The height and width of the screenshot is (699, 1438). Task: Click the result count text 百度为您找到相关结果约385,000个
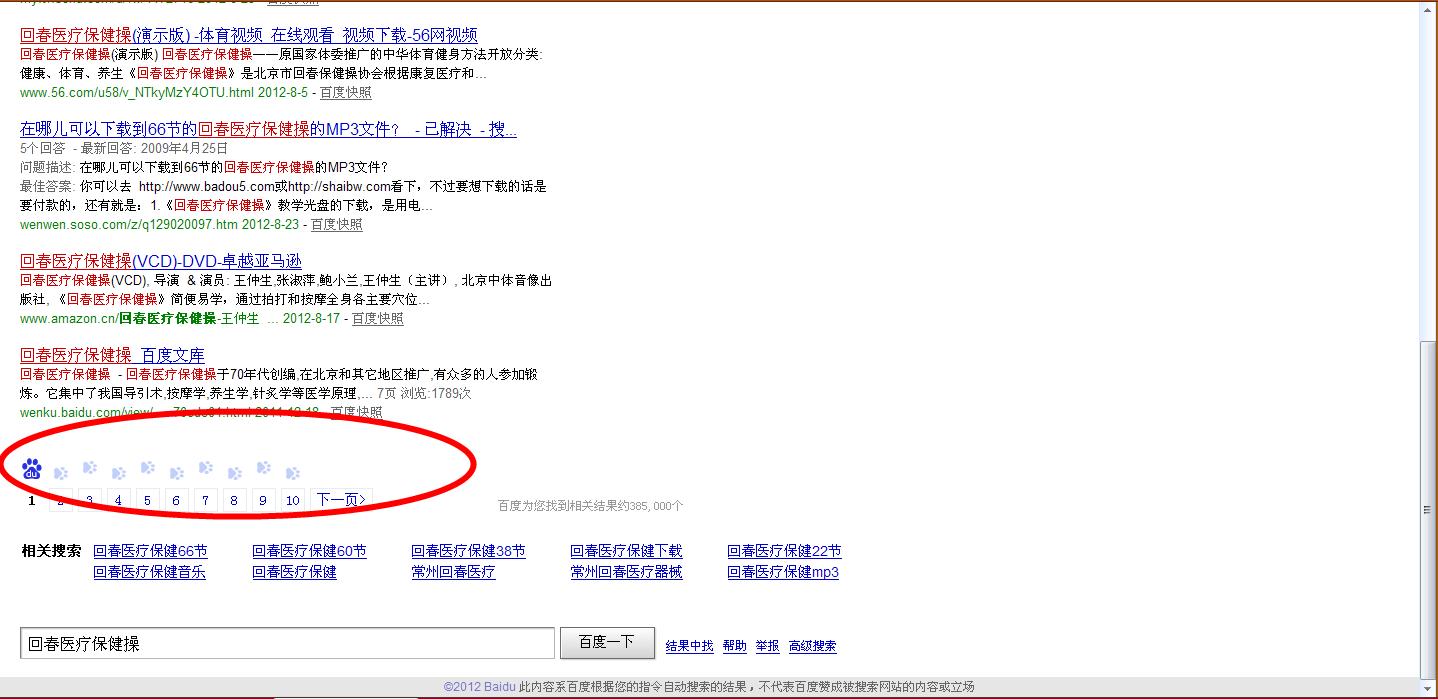pyautogui.click(x=591, y=506)
